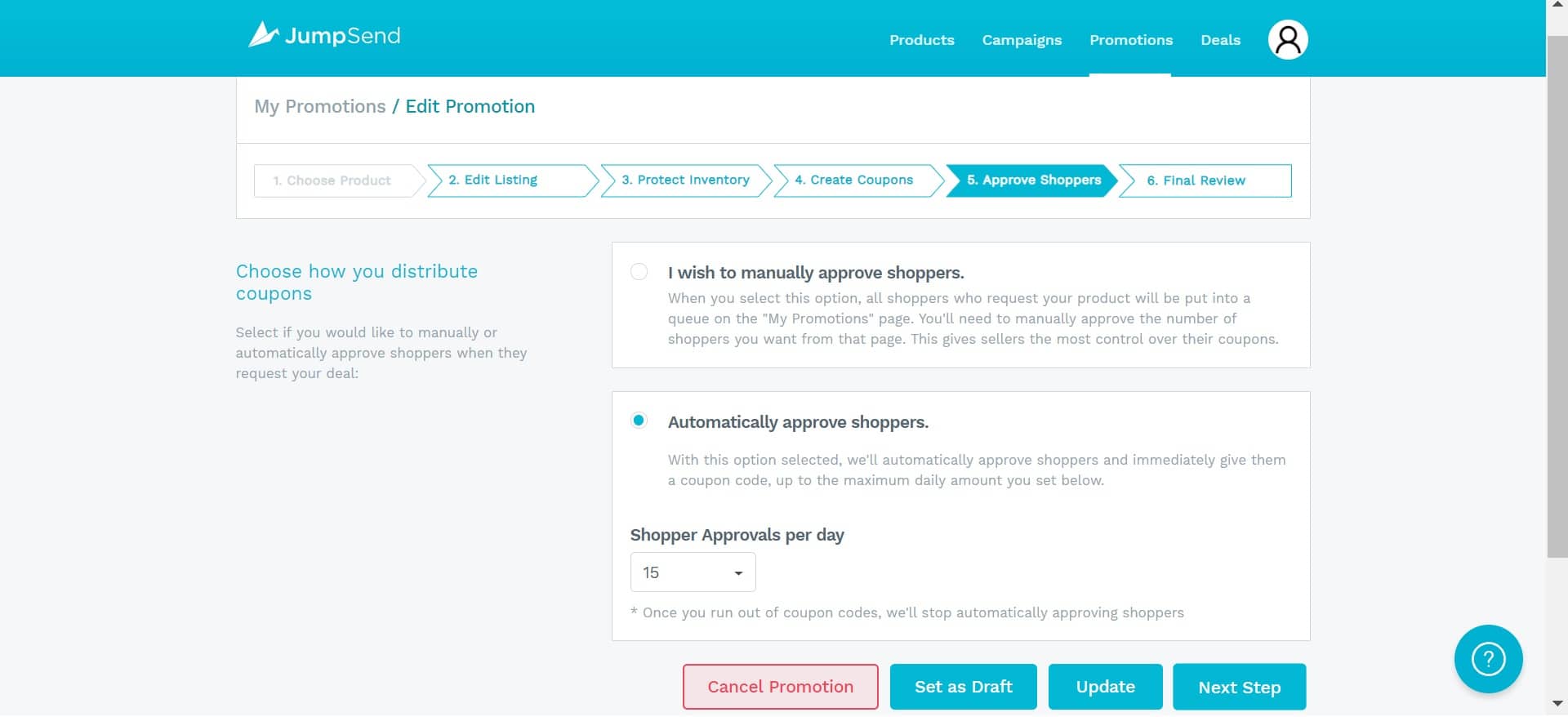Viewport: 1568px width, 717px height.
Task: Open Shopper Approvals per day dropdown
Action: 693,572
